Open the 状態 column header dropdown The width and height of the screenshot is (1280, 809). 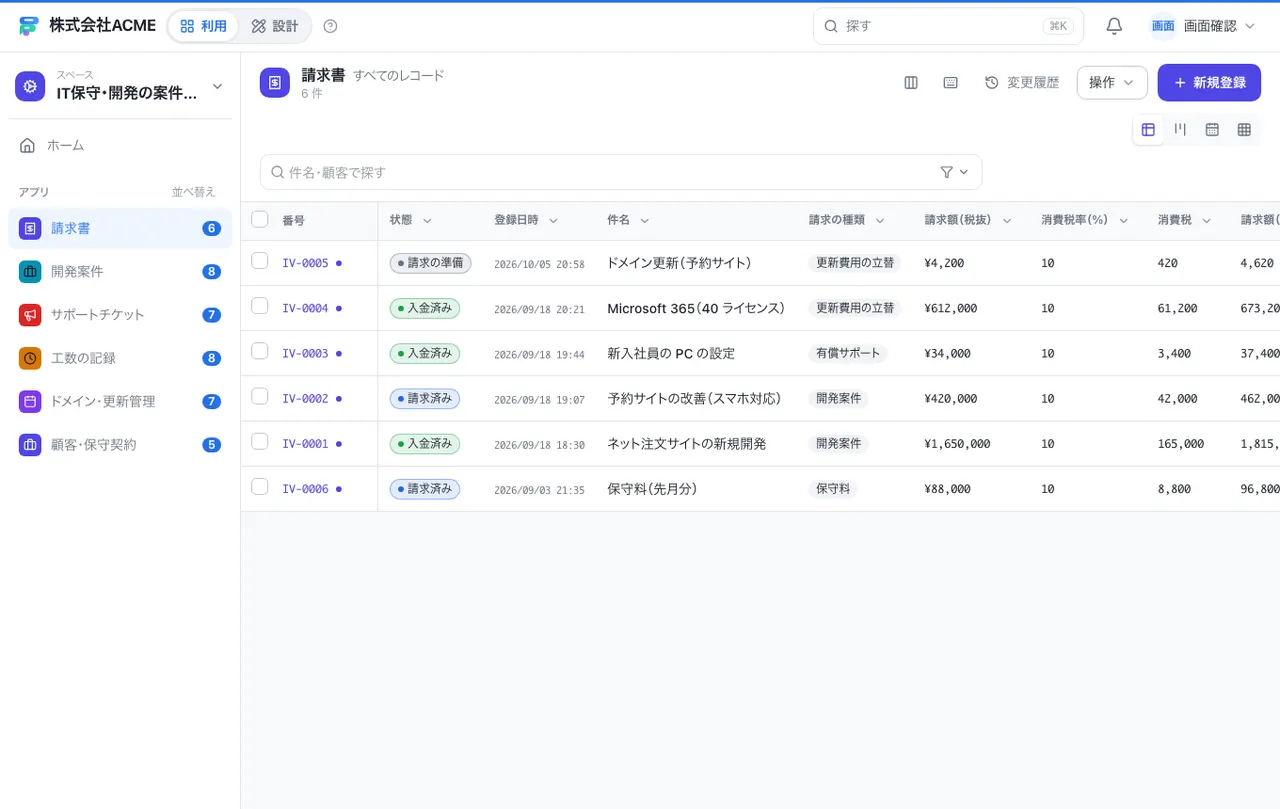point(427,221)
